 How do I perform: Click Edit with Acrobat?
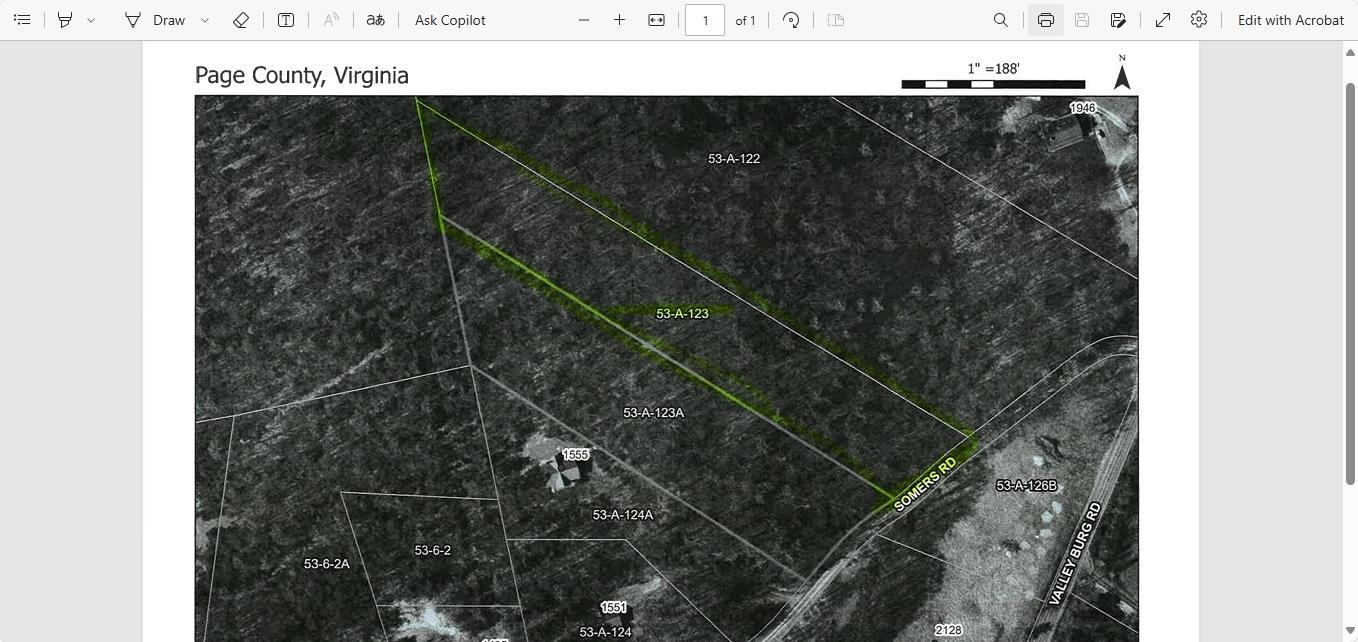[x=1290, y=20]
